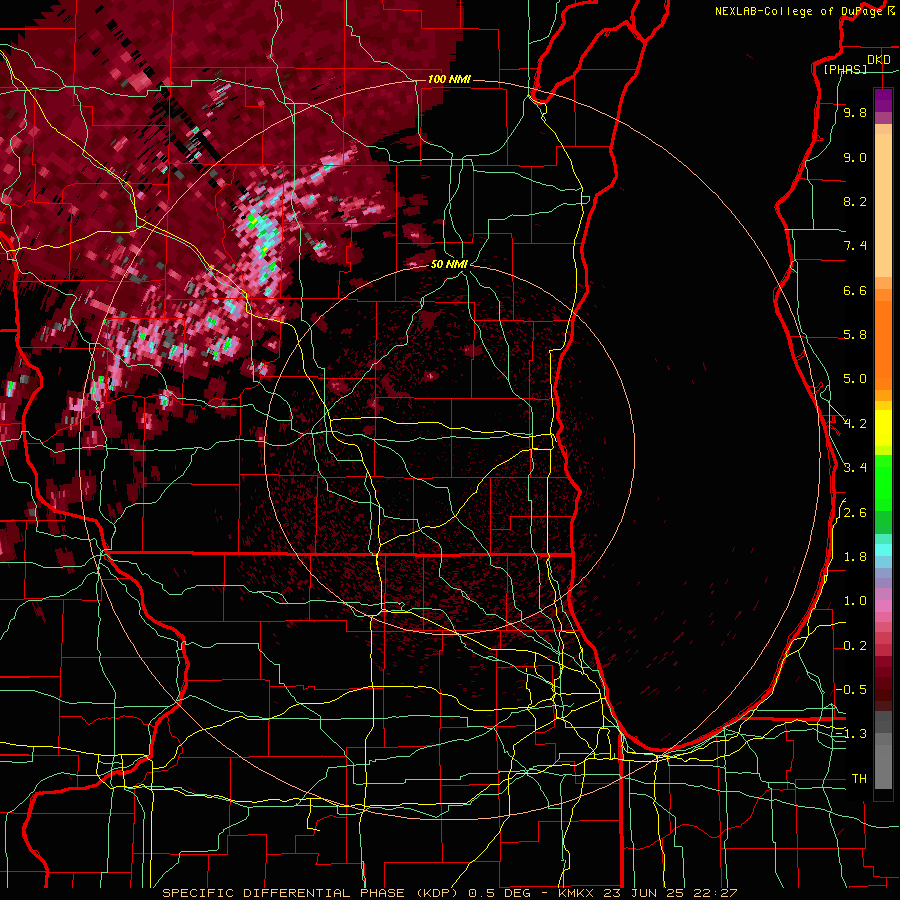Image resolution: width=900 pixels, height=900 pixels.
Task: Click the cyan segment of the color bar
Action: [x=883, y=550]
